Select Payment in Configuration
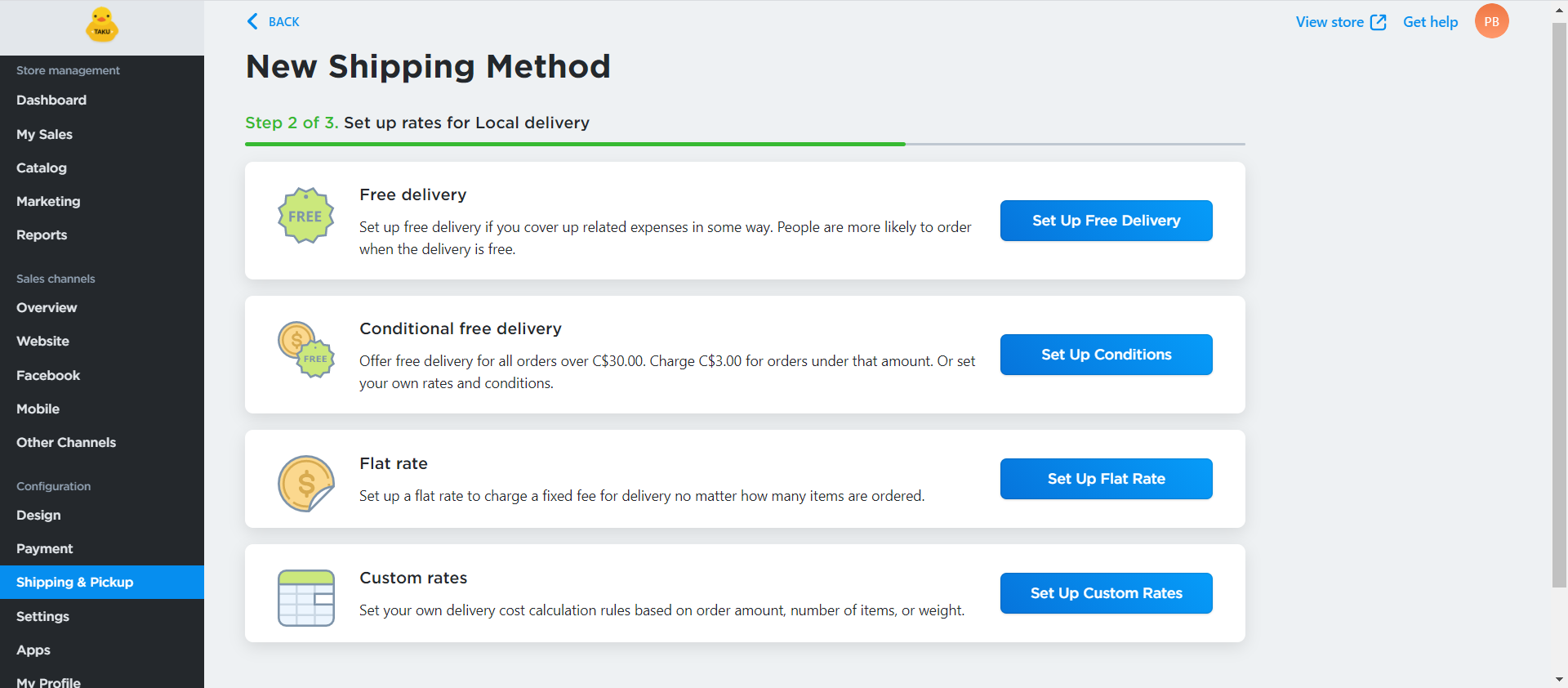The width and height of the screenshot is (1568, 688). tap(45, 548)
